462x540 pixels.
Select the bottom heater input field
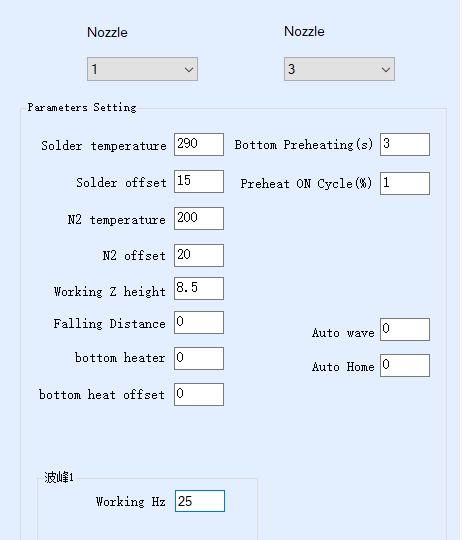pos(199,358)
